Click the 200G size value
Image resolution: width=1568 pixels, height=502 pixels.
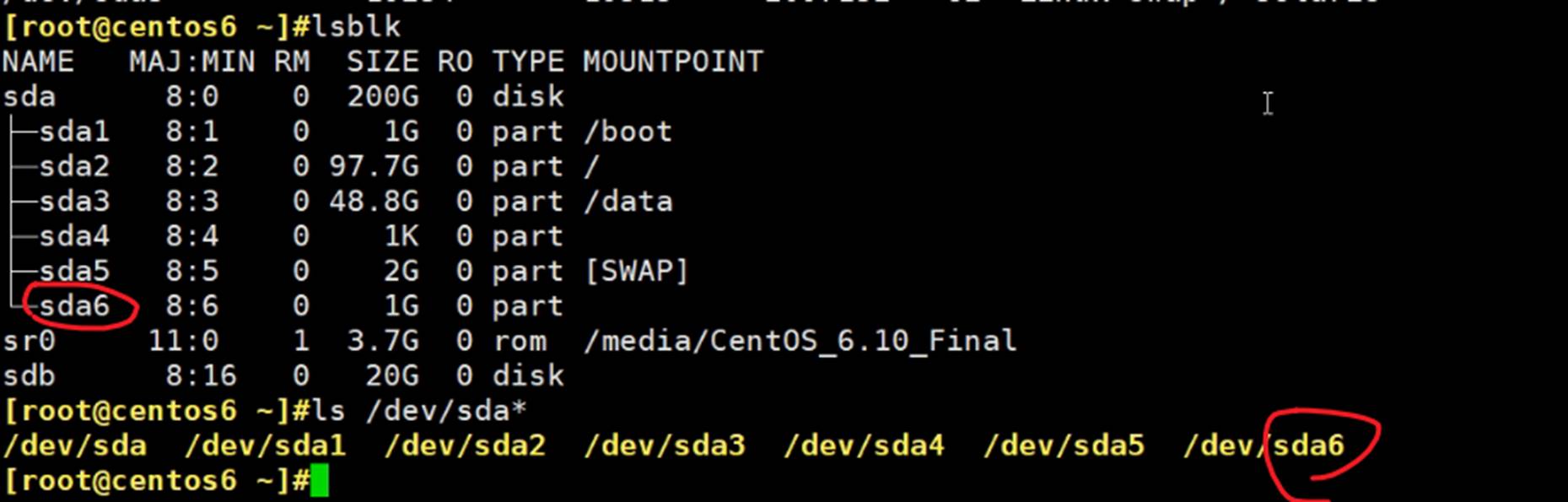[x=382, y=96]
